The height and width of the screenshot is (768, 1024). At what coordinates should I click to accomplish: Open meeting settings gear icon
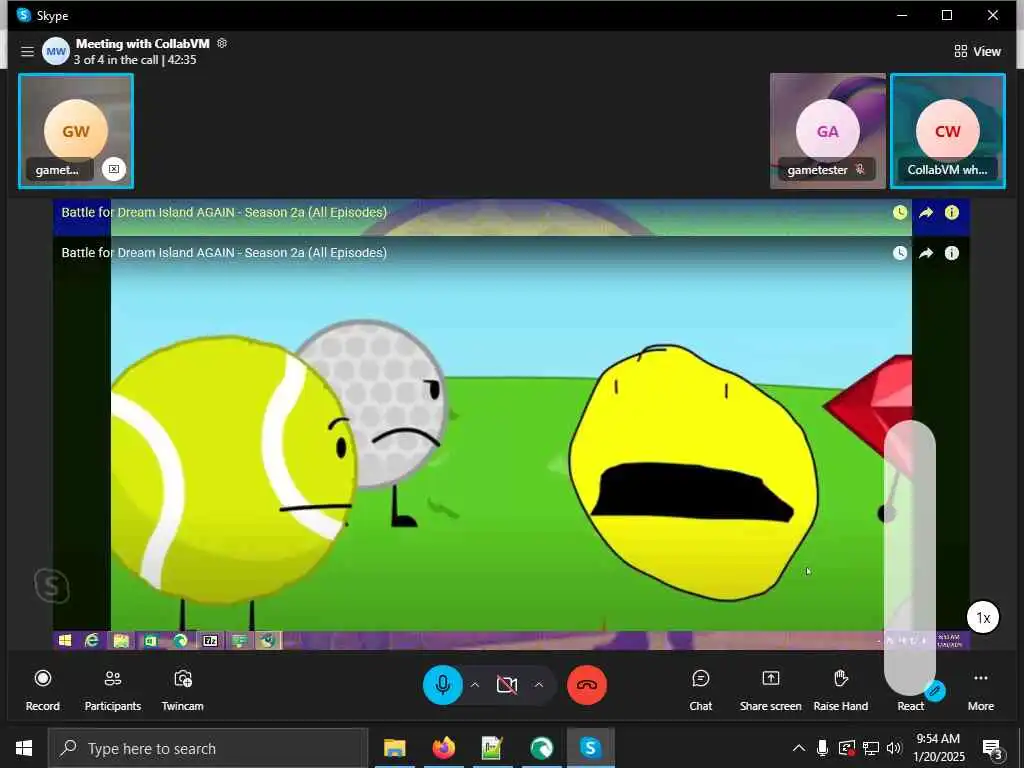222,43
